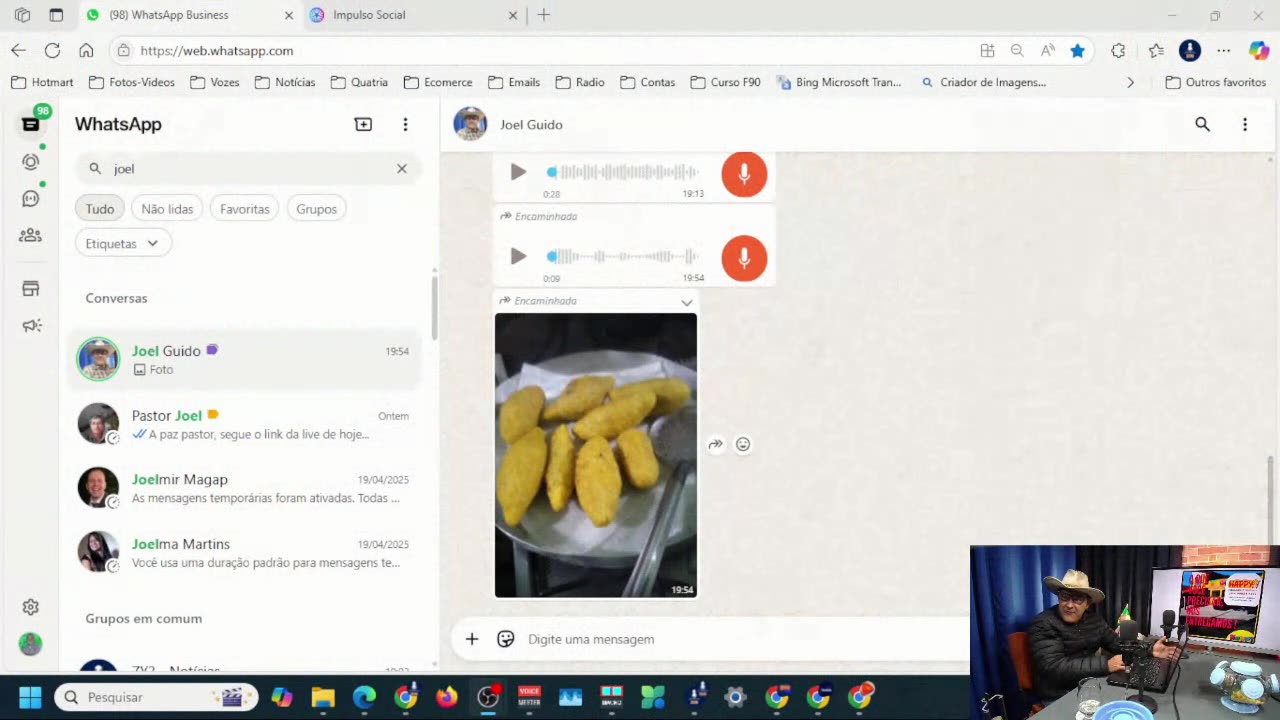The image size is (1280, 720).
Task: Search within the Joel Guido conversation
Action: click(1202, 124)
